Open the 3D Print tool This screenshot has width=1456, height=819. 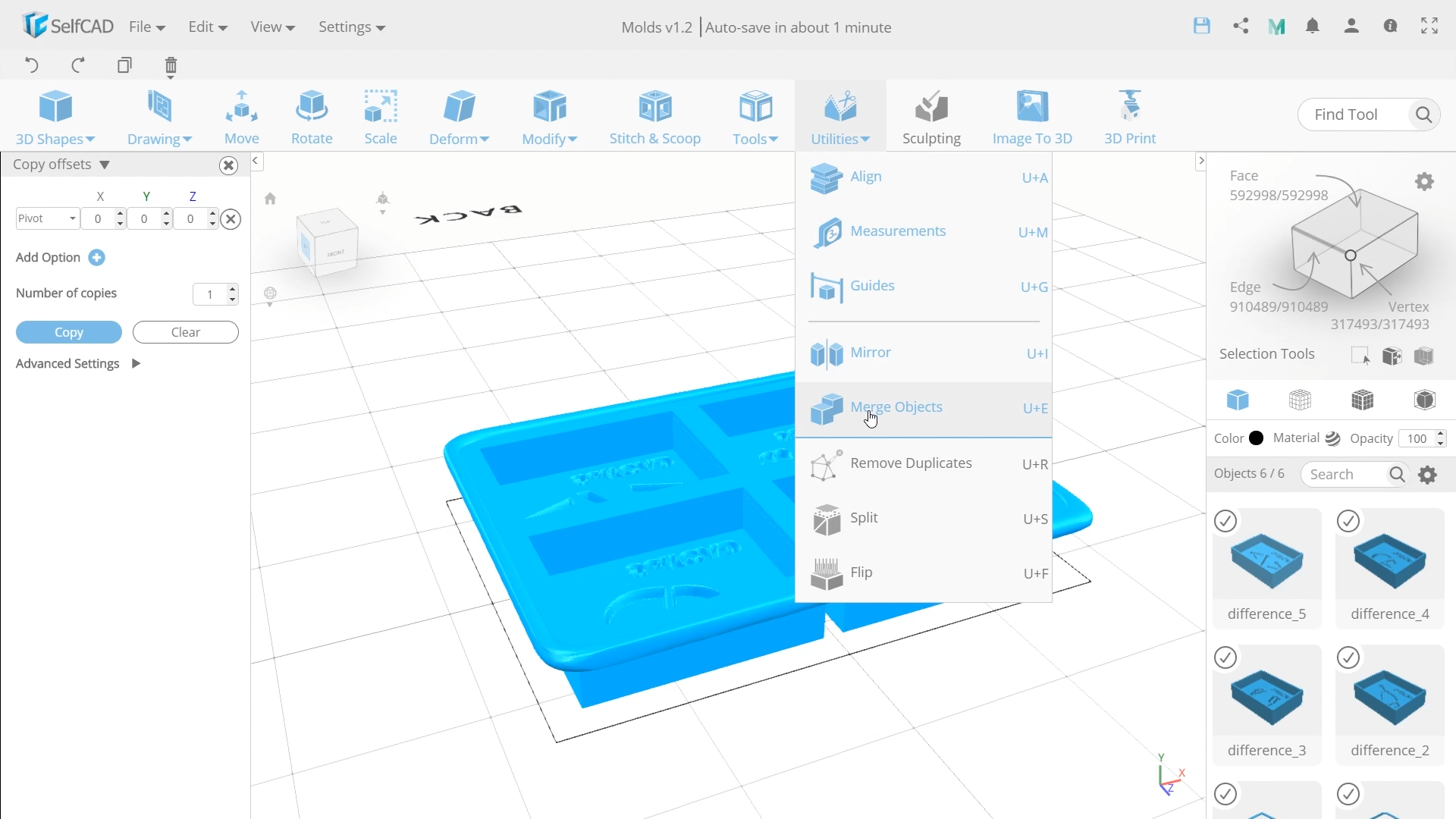(1130, 118)
